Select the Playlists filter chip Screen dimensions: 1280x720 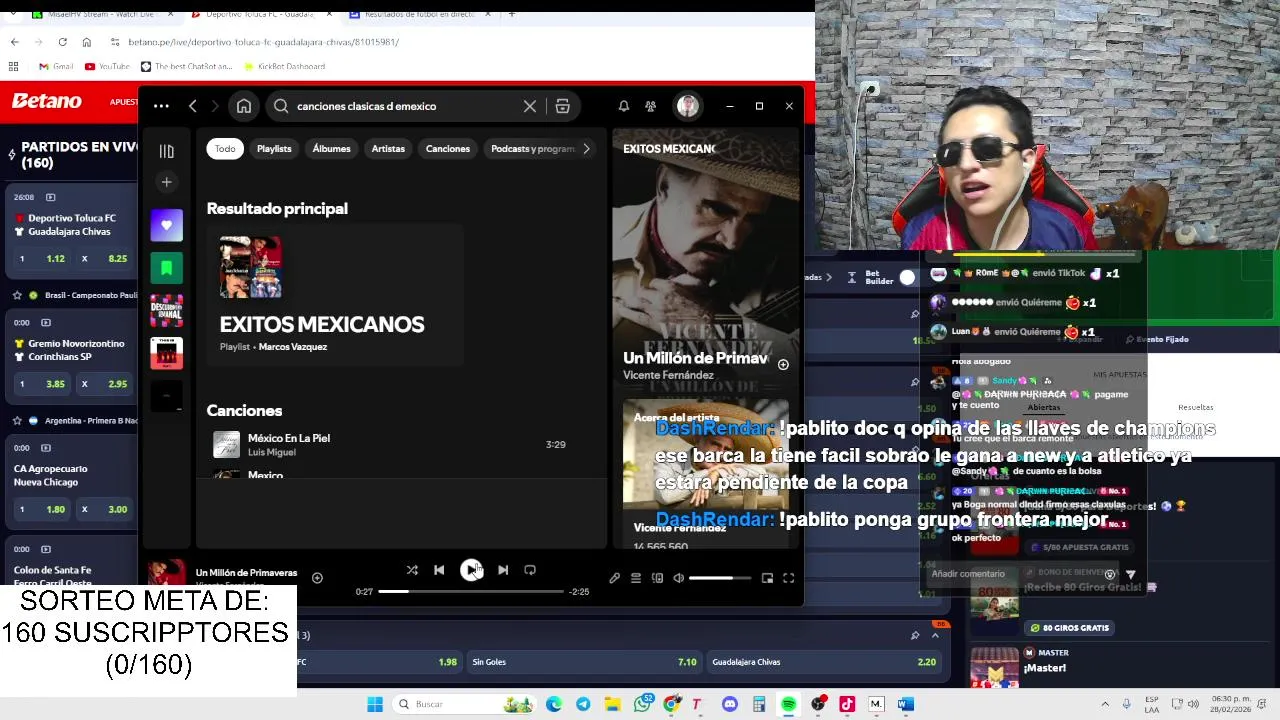[274, 149]
